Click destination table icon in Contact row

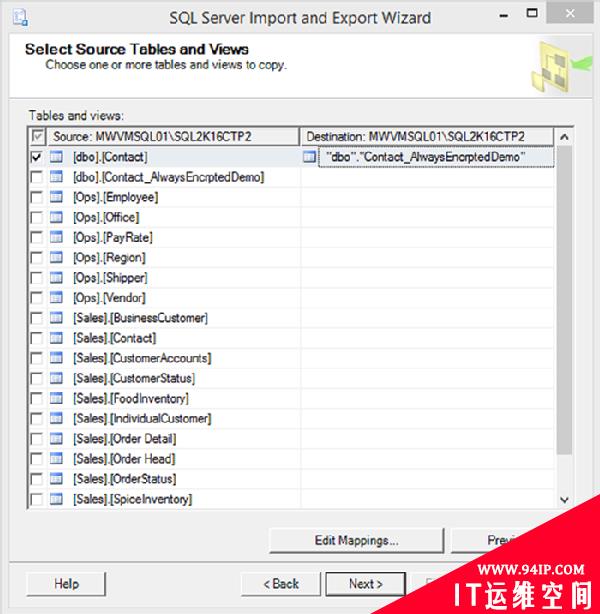309,157
